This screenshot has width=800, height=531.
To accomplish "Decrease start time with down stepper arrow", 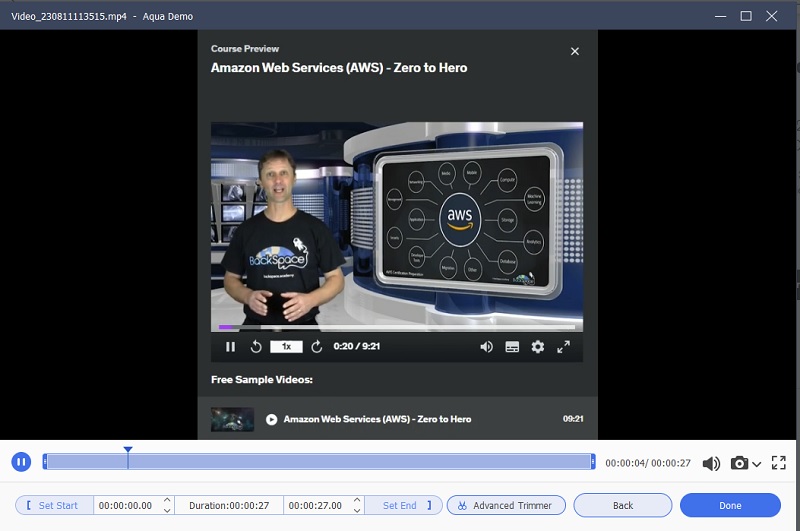I will tap(167, 510).
